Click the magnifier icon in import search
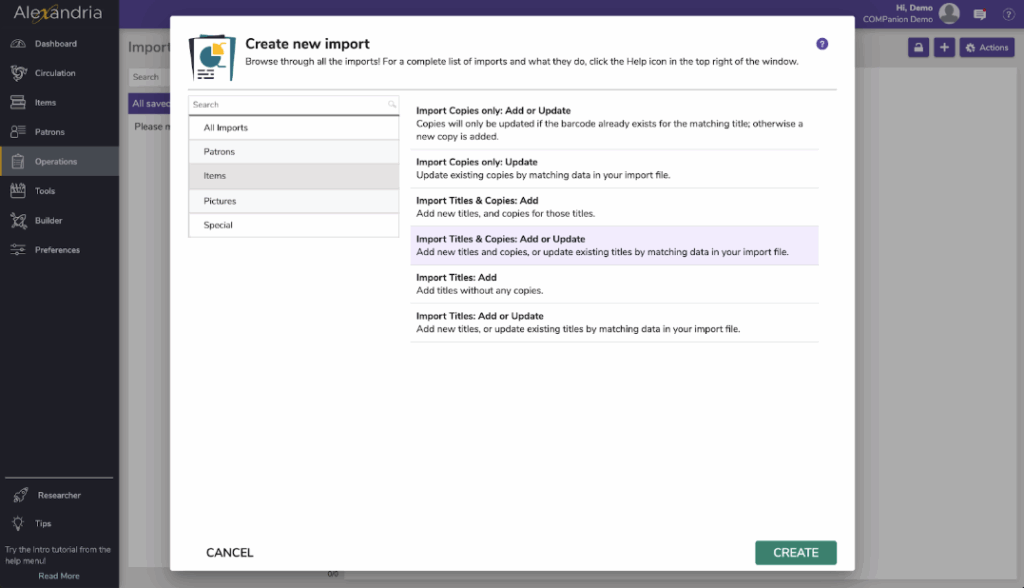The width and height of the screenshot is (1024, 588). [392, 105]
